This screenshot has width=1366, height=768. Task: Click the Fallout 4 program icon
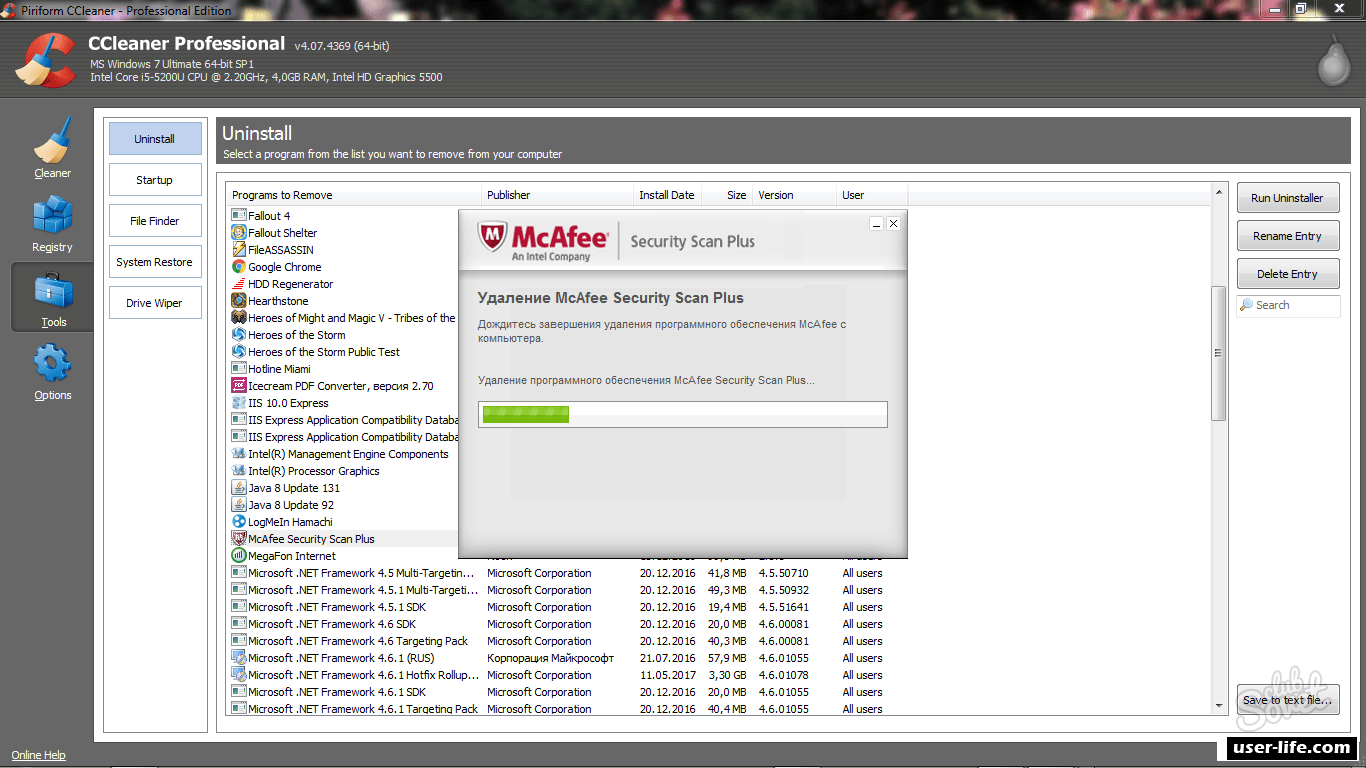(239, 216)
